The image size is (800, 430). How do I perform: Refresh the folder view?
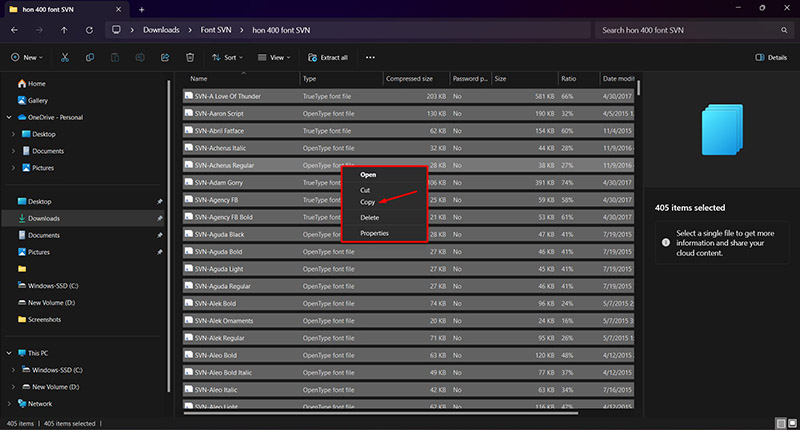tap(89, 30)
